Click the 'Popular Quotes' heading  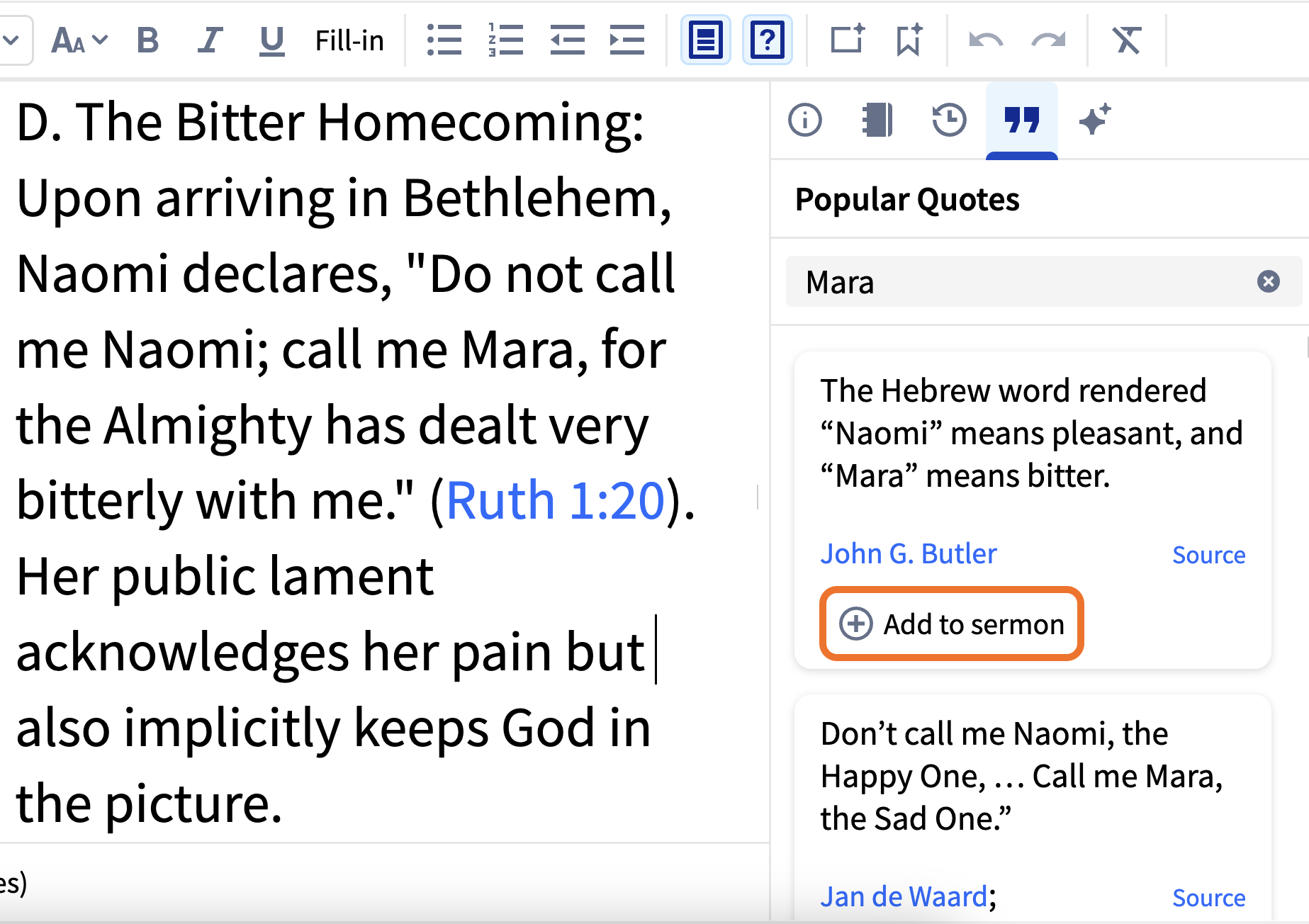tap(907, 200)
